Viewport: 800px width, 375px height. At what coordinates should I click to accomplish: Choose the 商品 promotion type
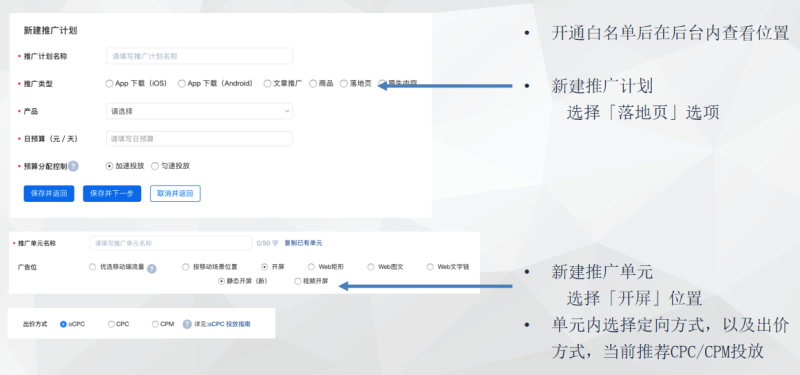pyautogui.click(x=313, y=84)
